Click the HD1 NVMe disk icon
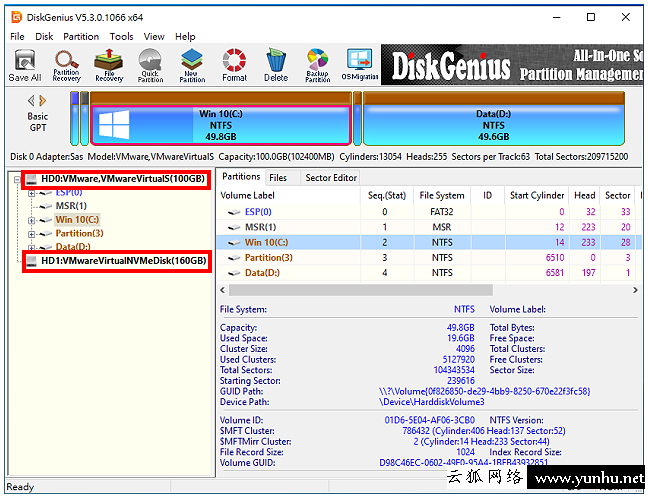This screenshot has height=500, width=648. tap(31, 261)
